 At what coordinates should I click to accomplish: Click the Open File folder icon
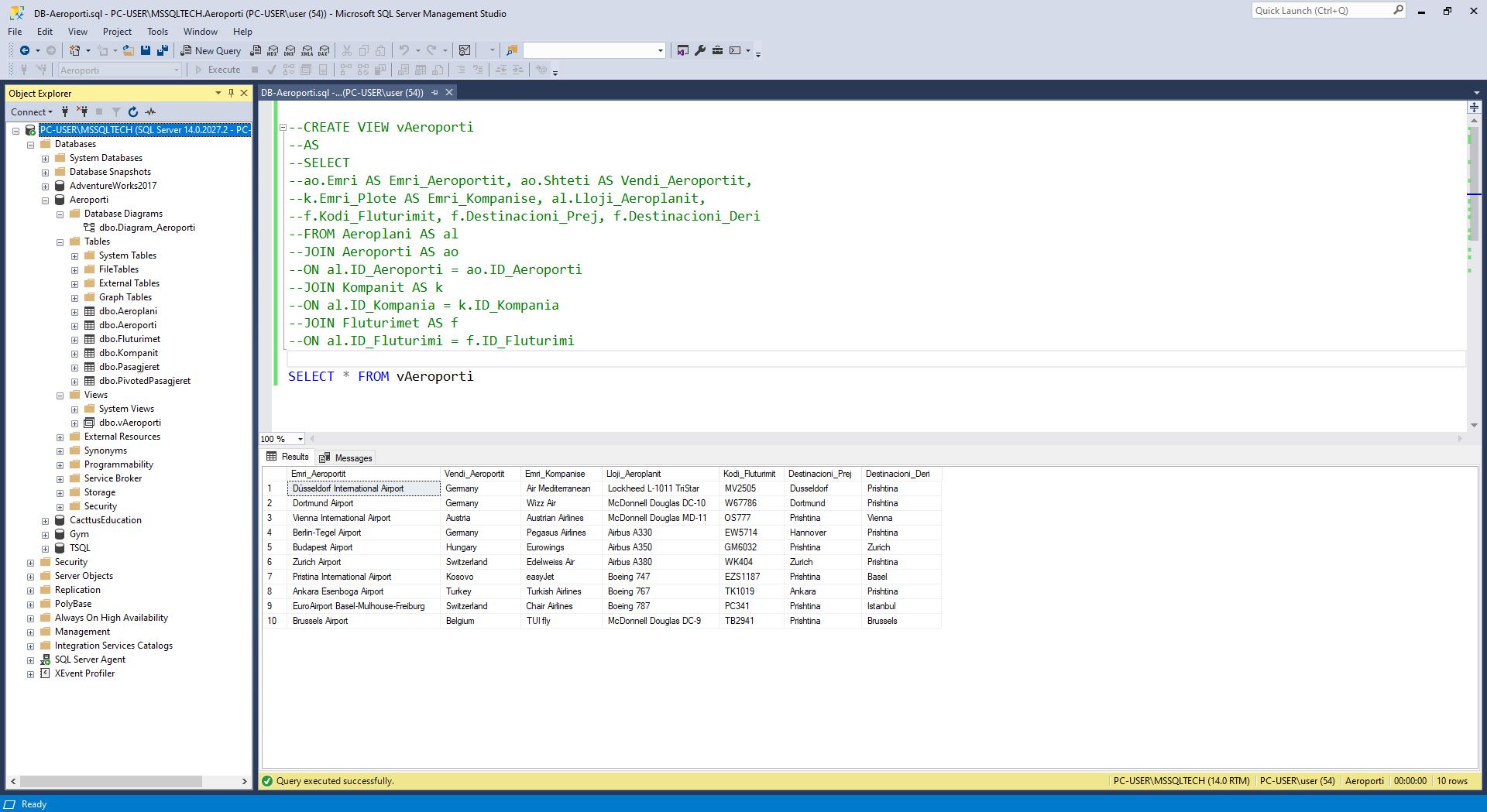coord(129,50)
